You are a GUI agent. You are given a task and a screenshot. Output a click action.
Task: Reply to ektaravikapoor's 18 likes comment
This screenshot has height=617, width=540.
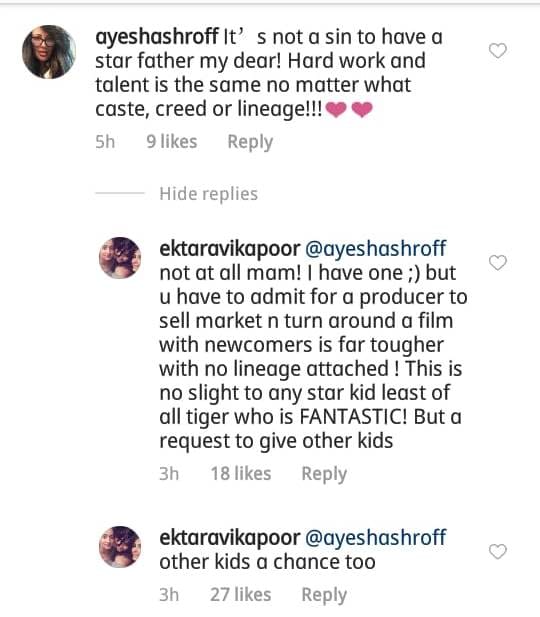tap(324, 473)
